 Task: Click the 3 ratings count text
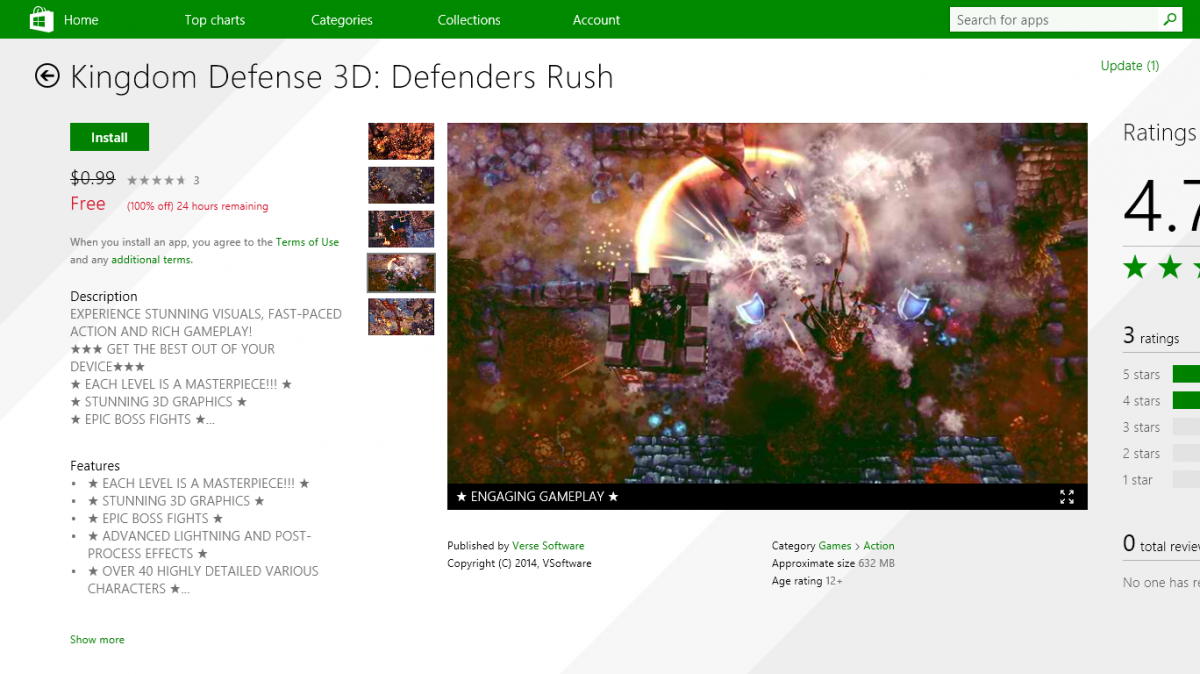(1151, 337)
